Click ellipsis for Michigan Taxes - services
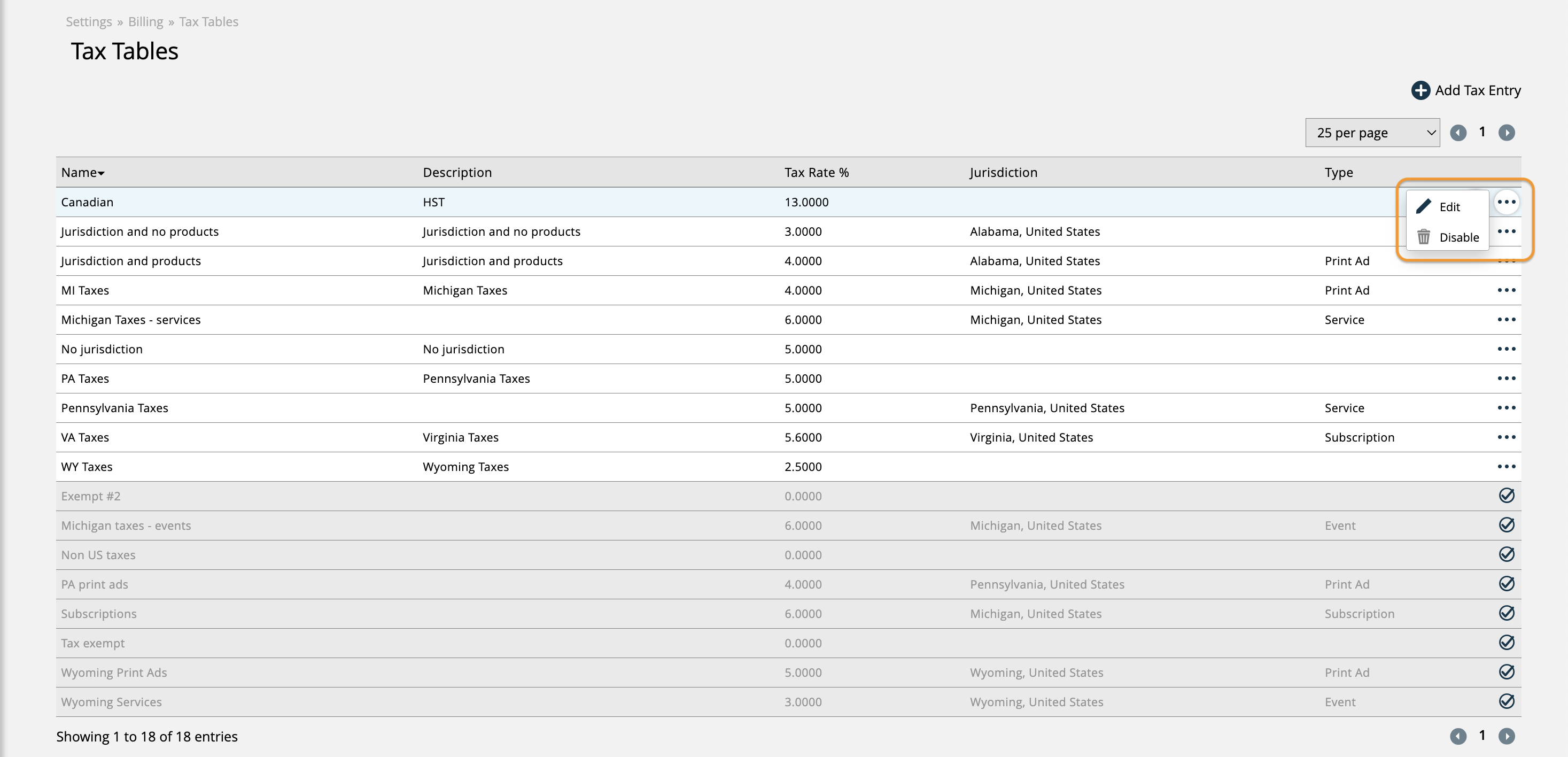Image resolution: width=1568 pixels, height=757 pixels. pos(1506,320)
